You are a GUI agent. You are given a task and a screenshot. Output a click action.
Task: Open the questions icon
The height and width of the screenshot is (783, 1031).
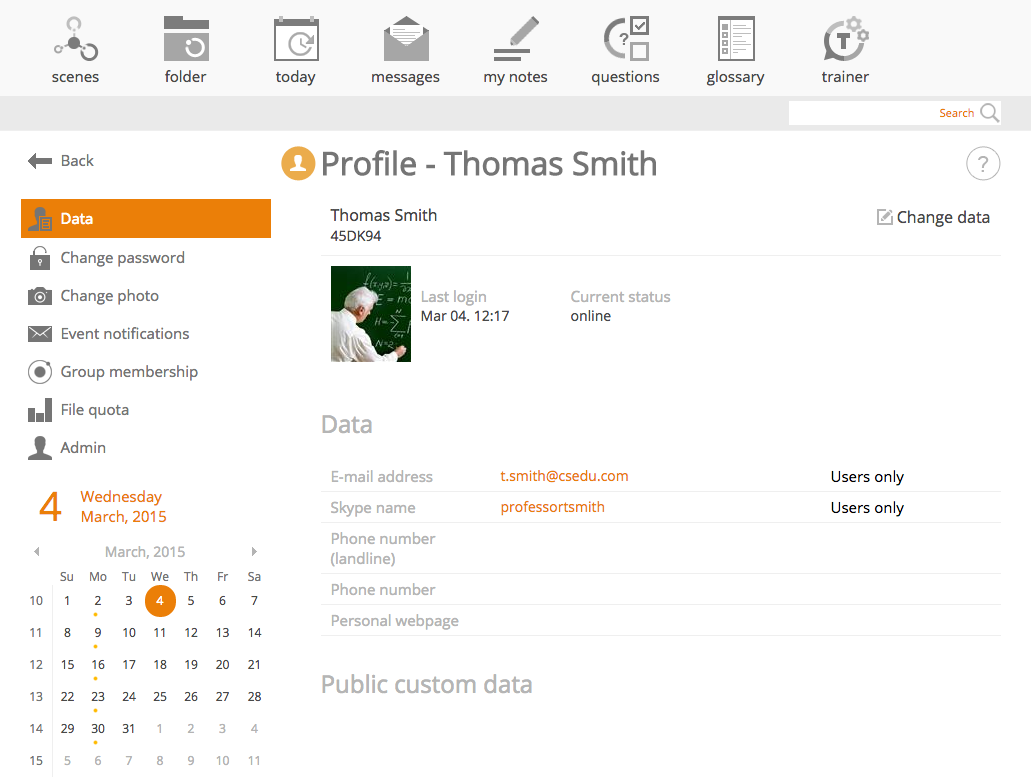[626, 41]
